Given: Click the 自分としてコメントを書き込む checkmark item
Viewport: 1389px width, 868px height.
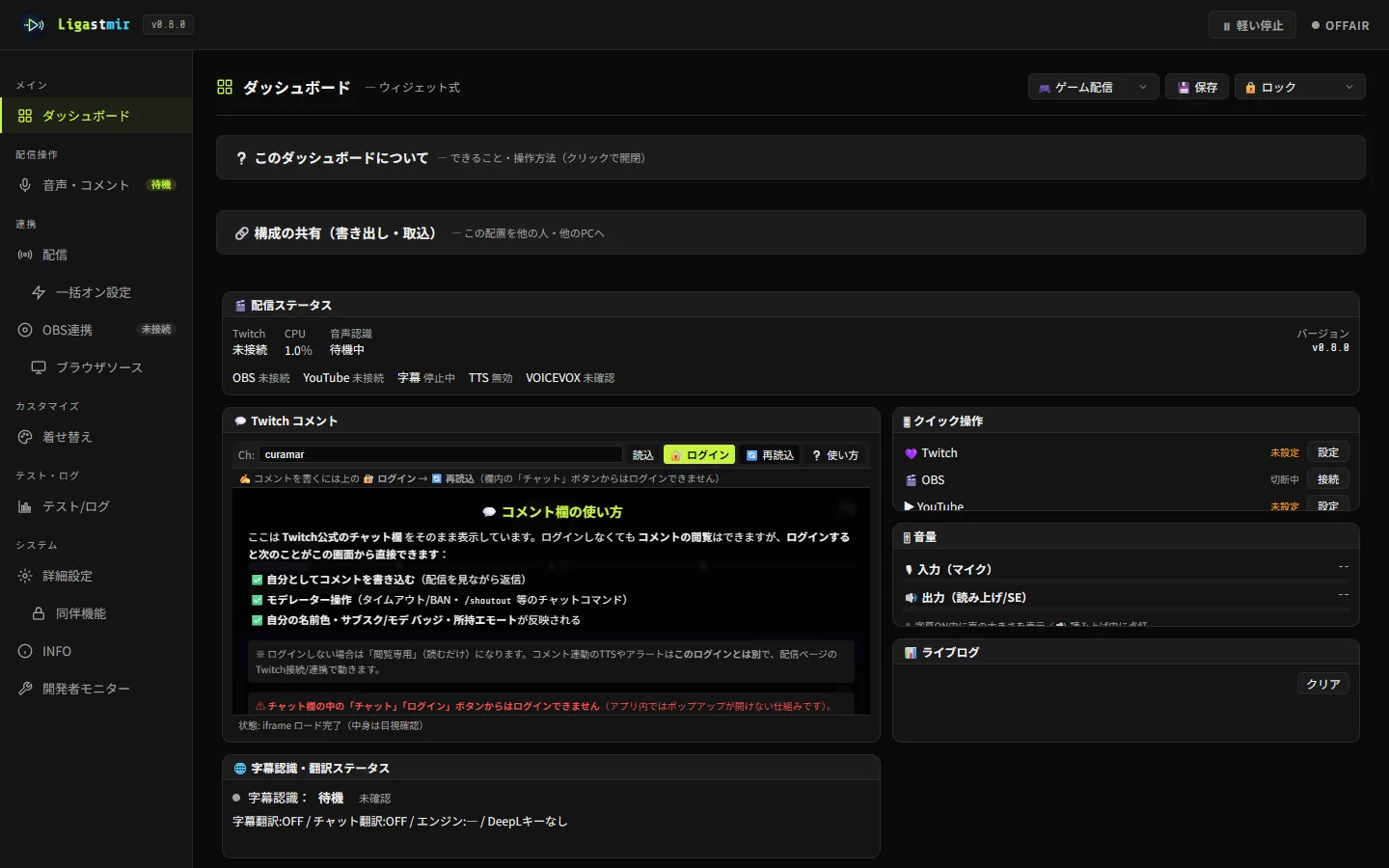Looking at the screenshot, I should click(x=389, y=580).
